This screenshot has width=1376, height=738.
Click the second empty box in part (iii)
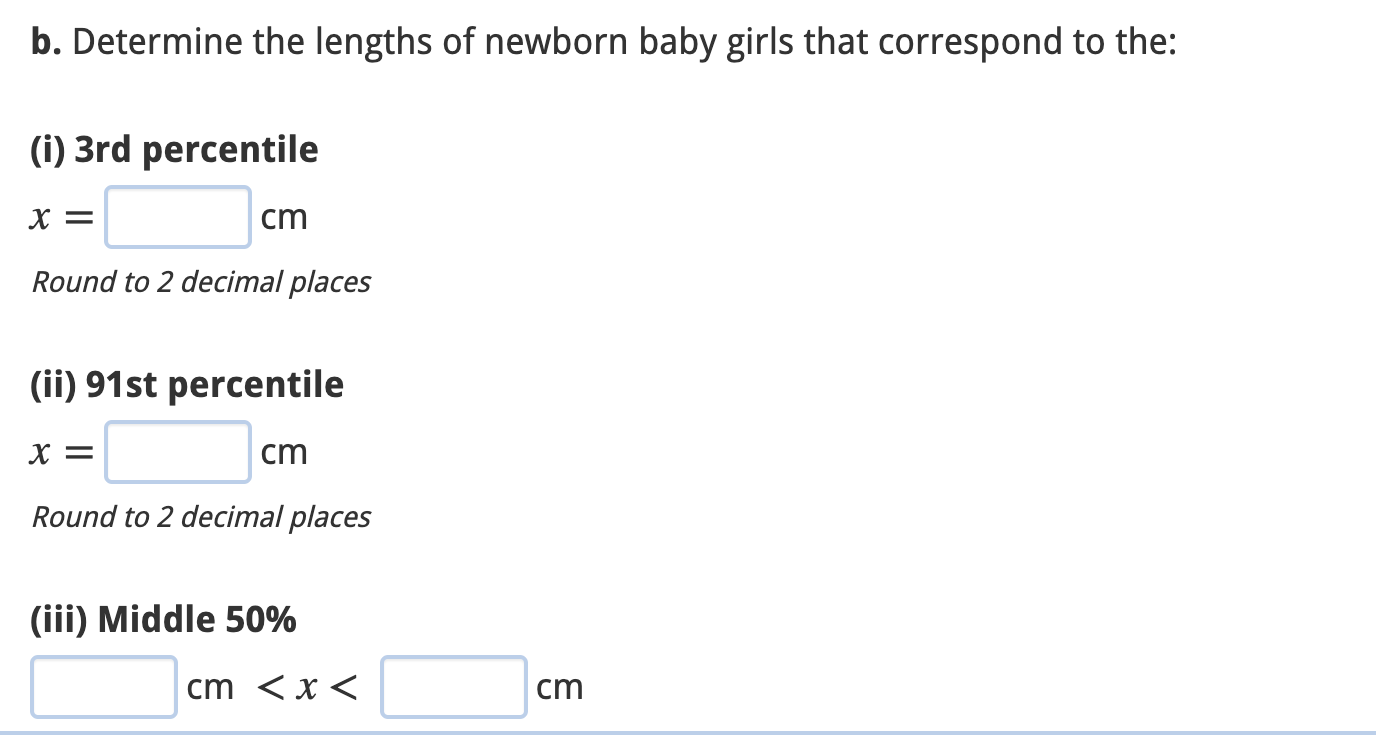453,686
